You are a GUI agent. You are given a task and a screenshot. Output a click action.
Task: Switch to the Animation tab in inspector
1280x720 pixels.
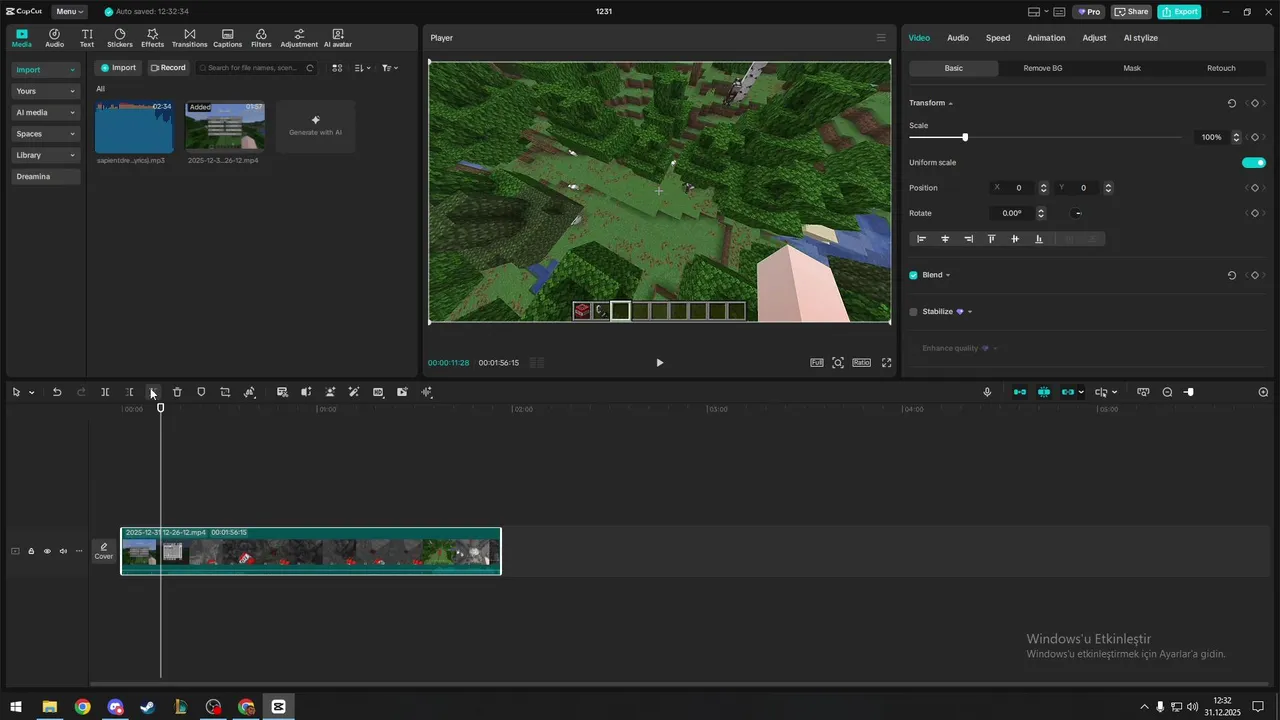tap(1046, 38)
